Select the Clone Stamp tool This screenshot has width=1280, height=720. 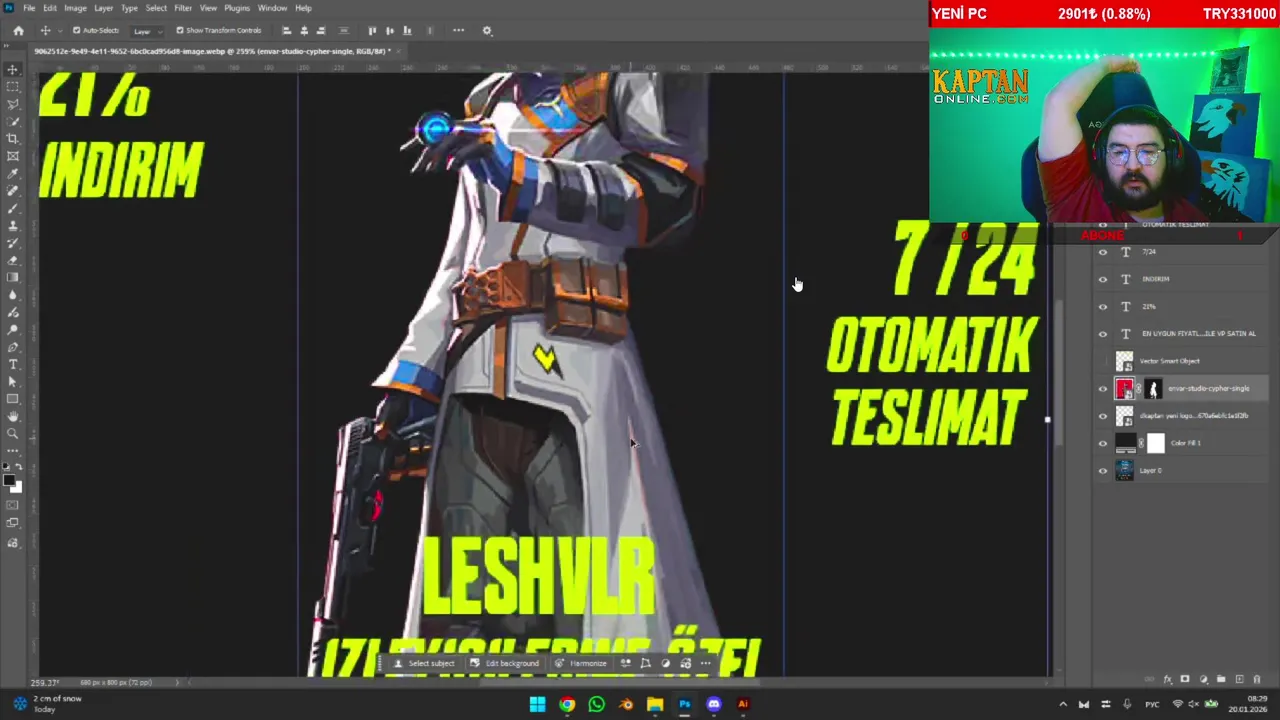coord(13,226)
